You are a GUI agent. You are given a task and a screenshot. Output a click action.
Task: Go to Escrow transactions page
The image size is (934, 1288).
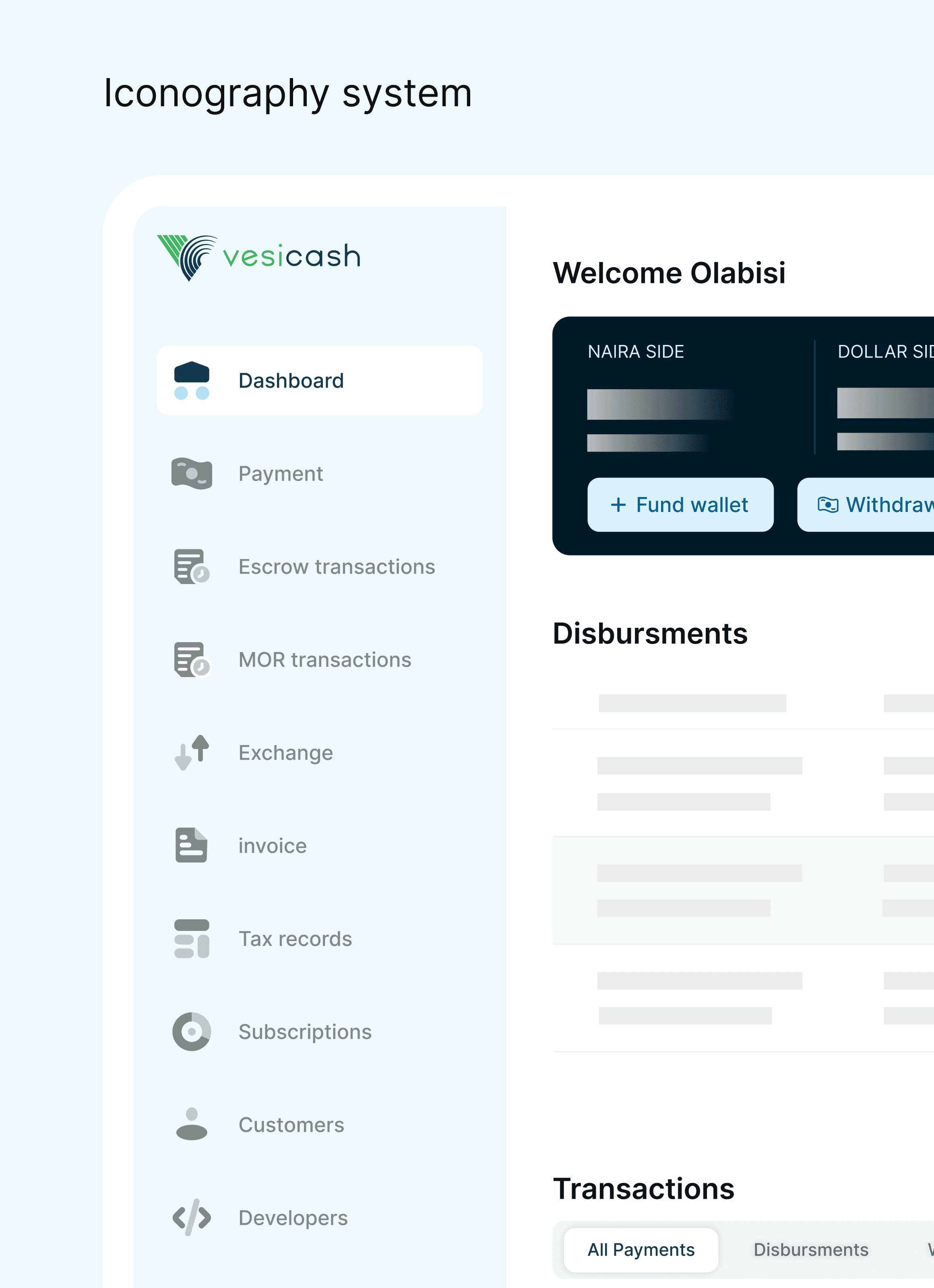click(336, 567)
